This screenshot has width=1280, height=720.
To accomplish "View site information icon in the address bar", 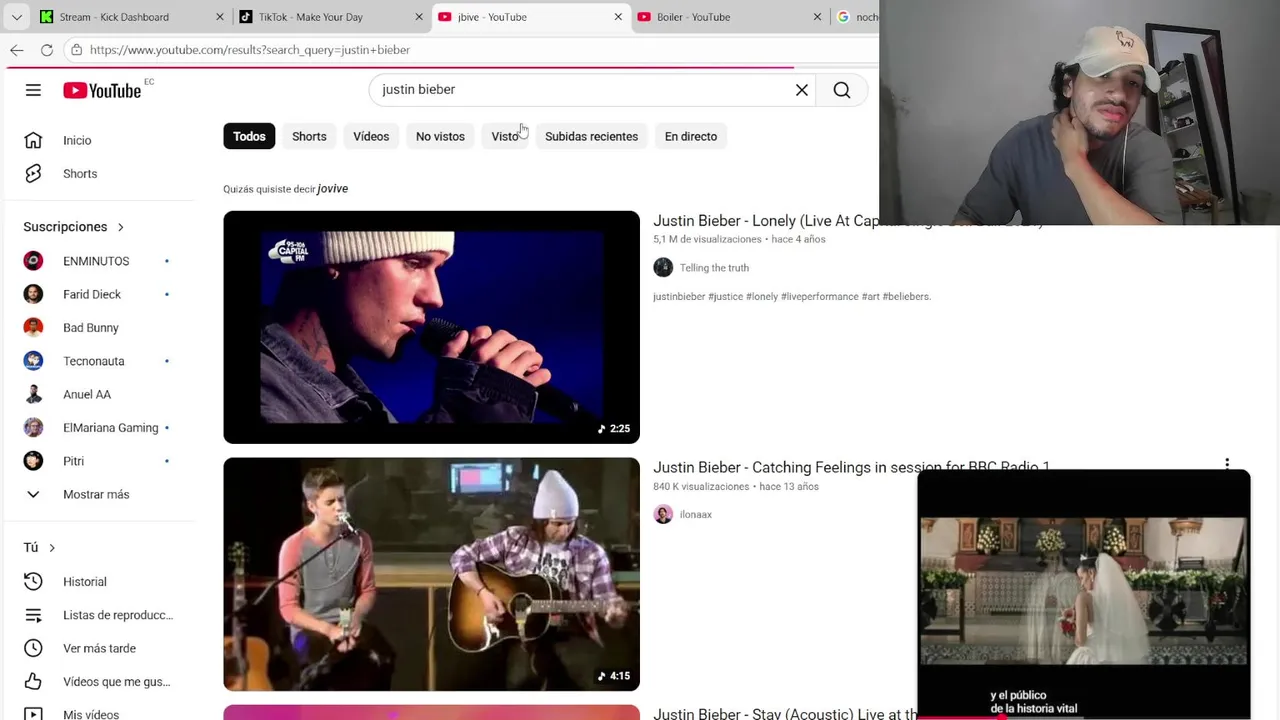I will [x=76, y=49].
